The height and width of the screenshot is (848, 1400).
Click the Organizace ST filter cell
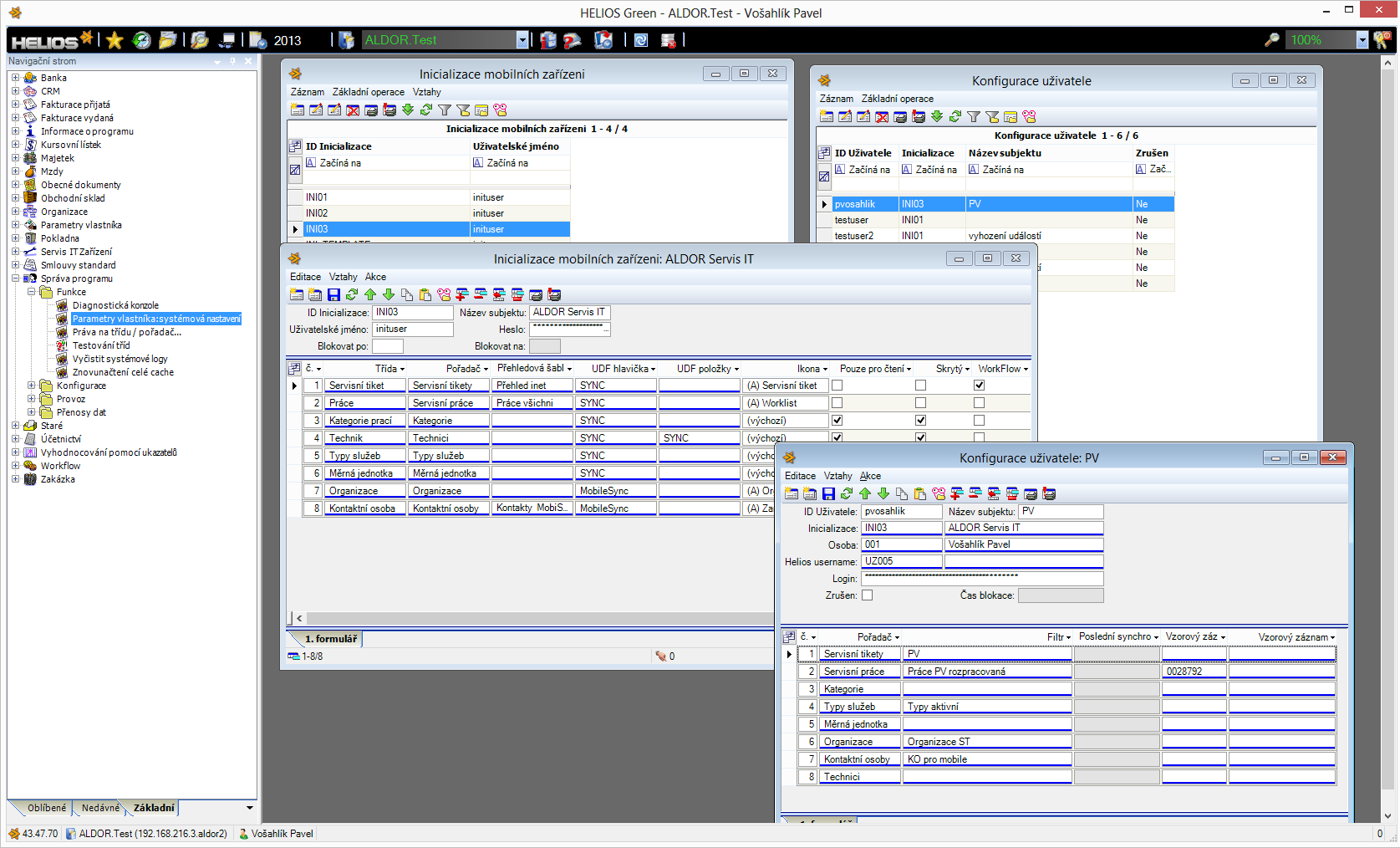(x=987, y=742)
